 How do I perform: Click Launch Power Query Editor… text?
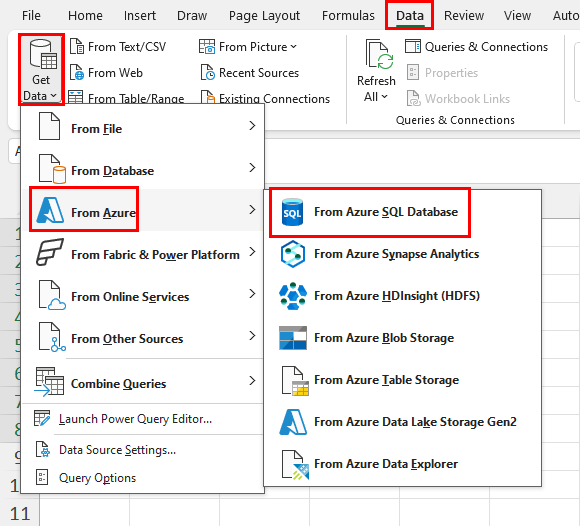point(135,419)
